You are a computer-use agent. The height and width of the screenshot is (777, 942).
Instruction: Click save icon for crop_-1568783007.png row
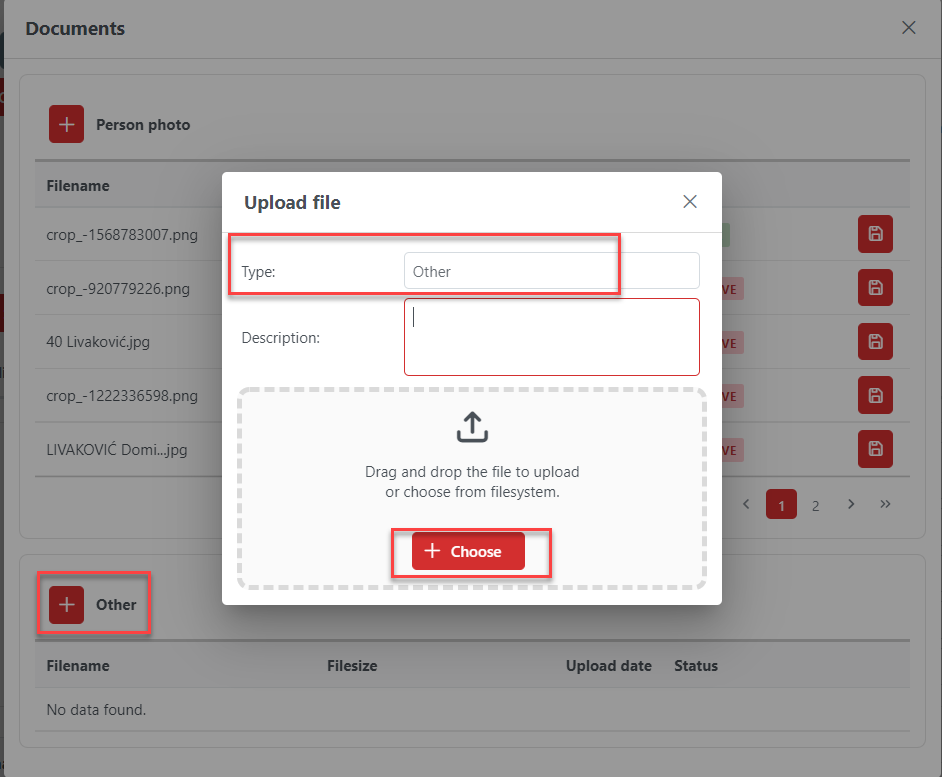coord(875,234)
